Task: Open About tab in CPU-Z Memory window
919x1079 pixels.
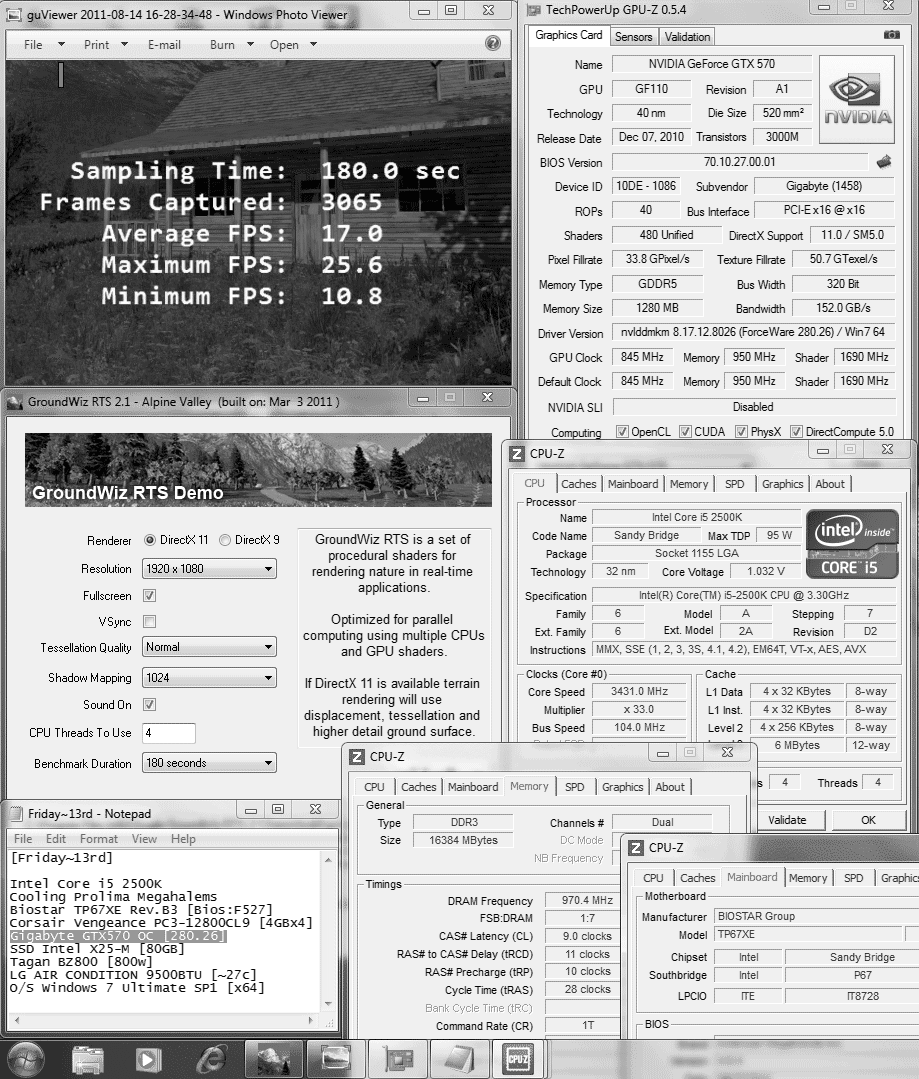Action: [670, 787]
